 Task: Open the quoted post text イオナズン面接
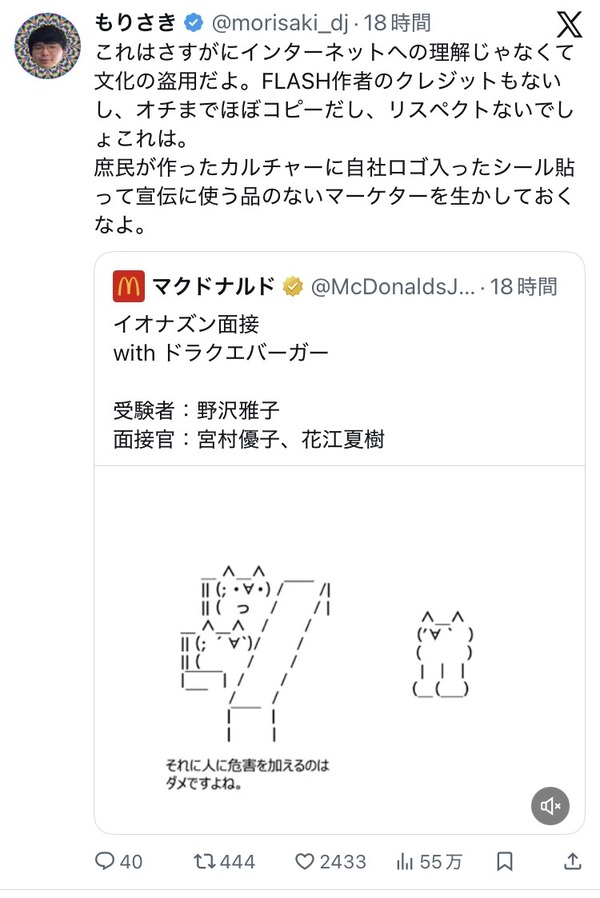tap(187, 324)
